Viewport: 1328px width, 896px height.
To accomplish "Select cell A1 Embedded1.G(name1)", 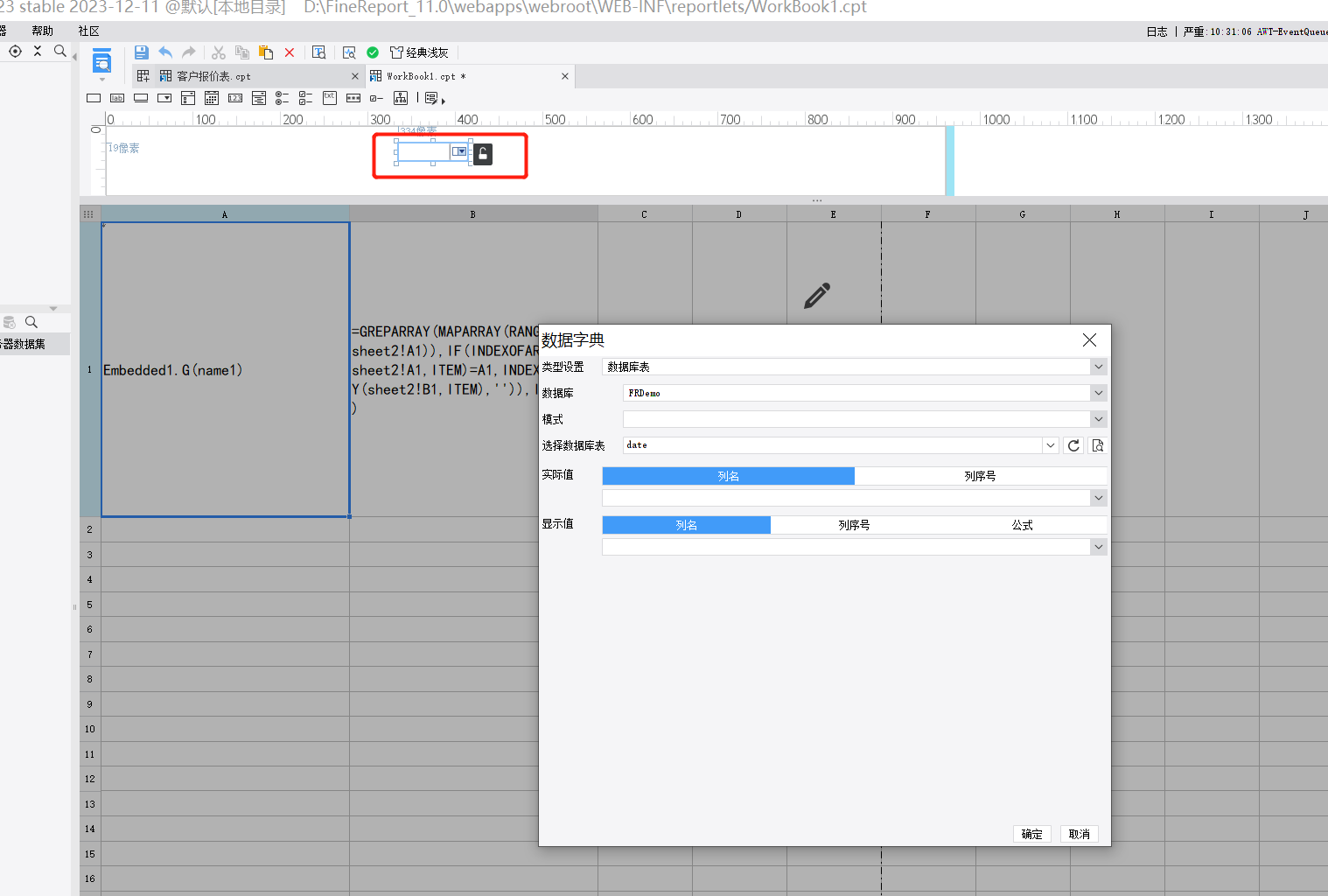I will pyautogui.click(x=226, y=369).
